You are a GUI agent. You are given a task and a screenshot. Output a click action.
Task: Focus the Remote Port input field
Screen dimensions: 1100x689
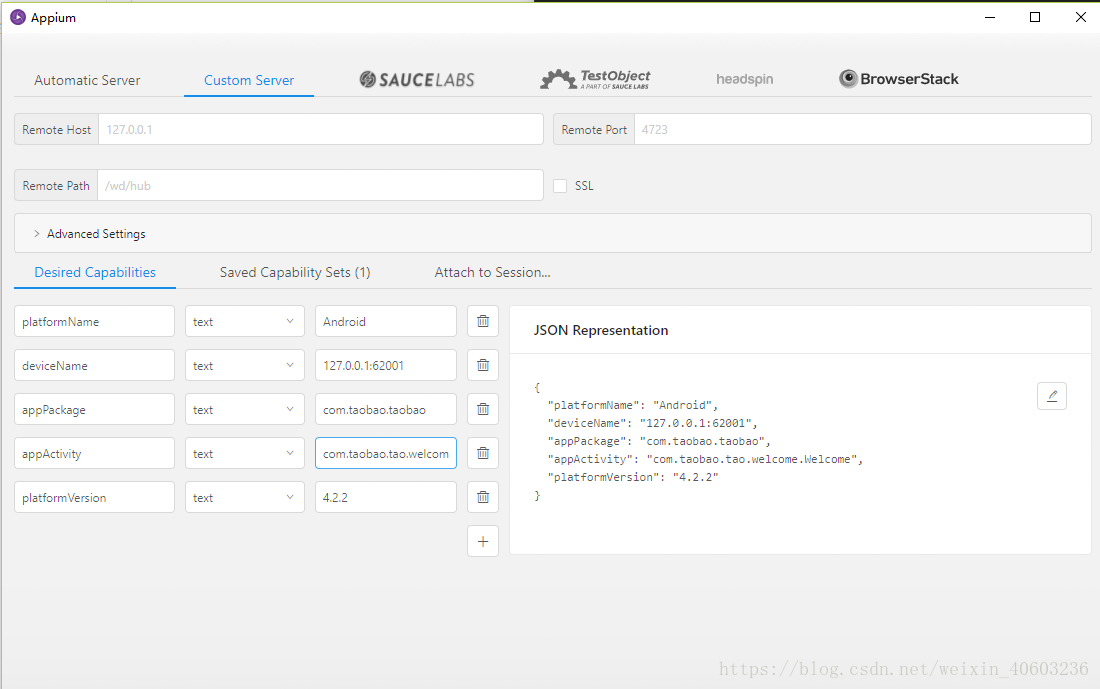click(x=862, y=130)
